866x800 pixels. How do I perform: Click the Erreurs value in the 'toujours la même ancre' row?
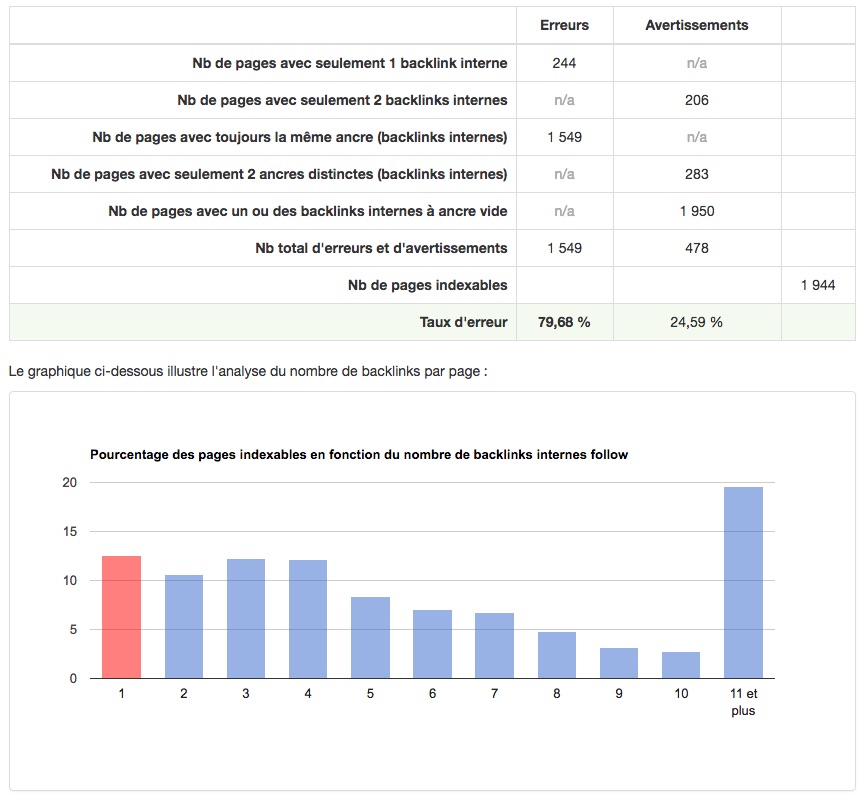(564, 137)
